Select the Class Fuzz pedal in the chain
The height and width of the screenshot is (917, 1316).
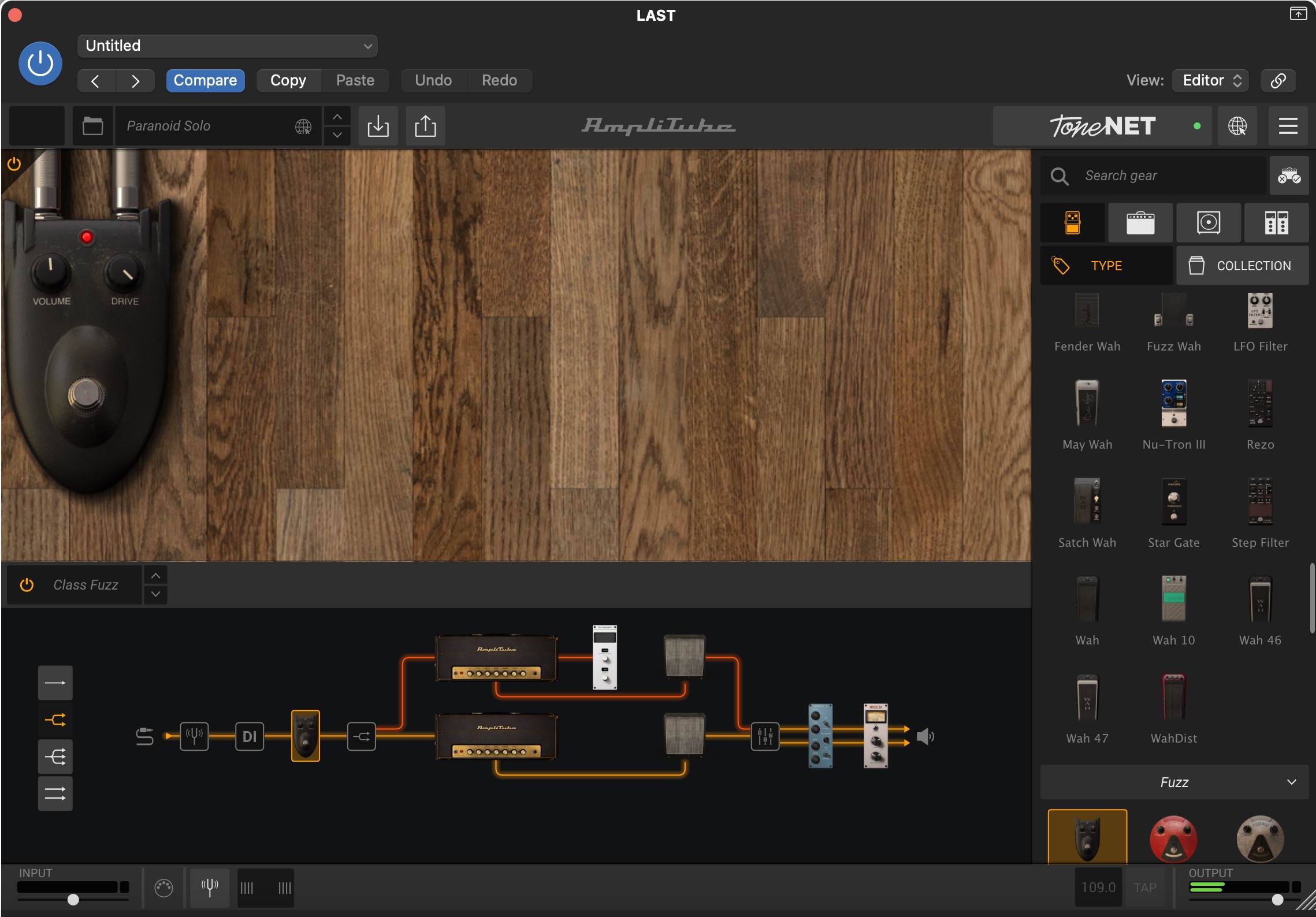pyautogui.click(x=306, y=736)
